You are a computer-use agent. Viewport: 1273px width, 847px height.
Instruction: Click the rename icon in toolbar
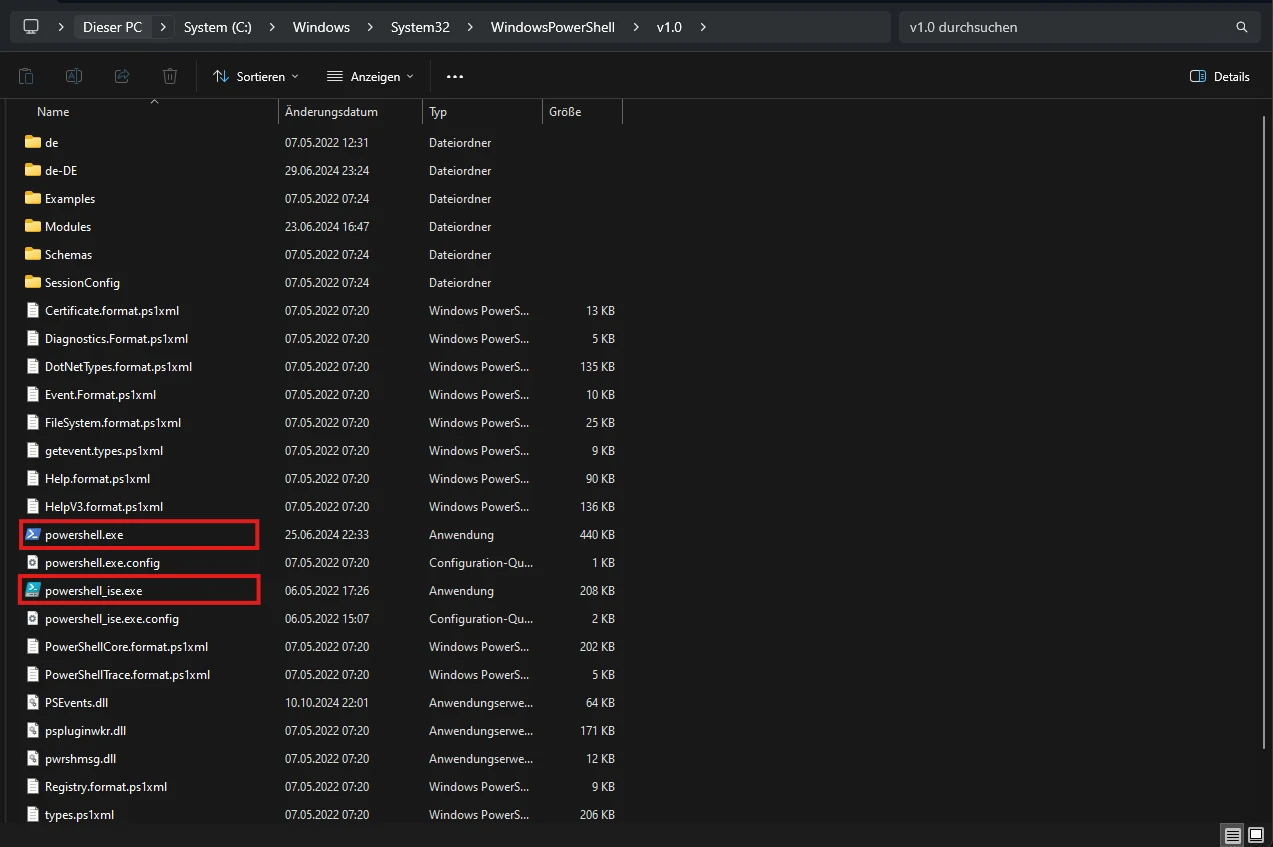tap(74, 76)
